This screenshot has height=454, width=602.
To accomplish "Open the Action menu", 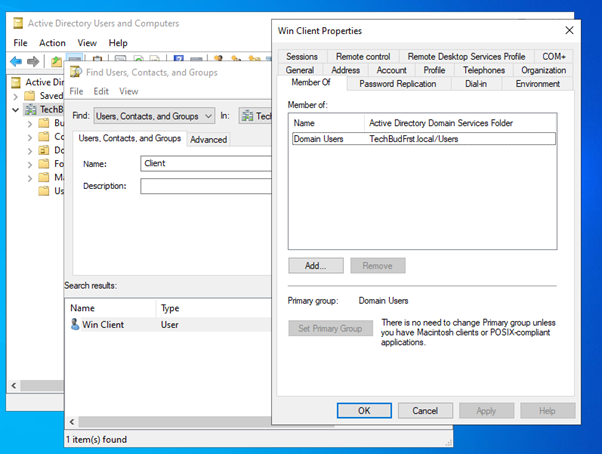I will coord(52,43).
